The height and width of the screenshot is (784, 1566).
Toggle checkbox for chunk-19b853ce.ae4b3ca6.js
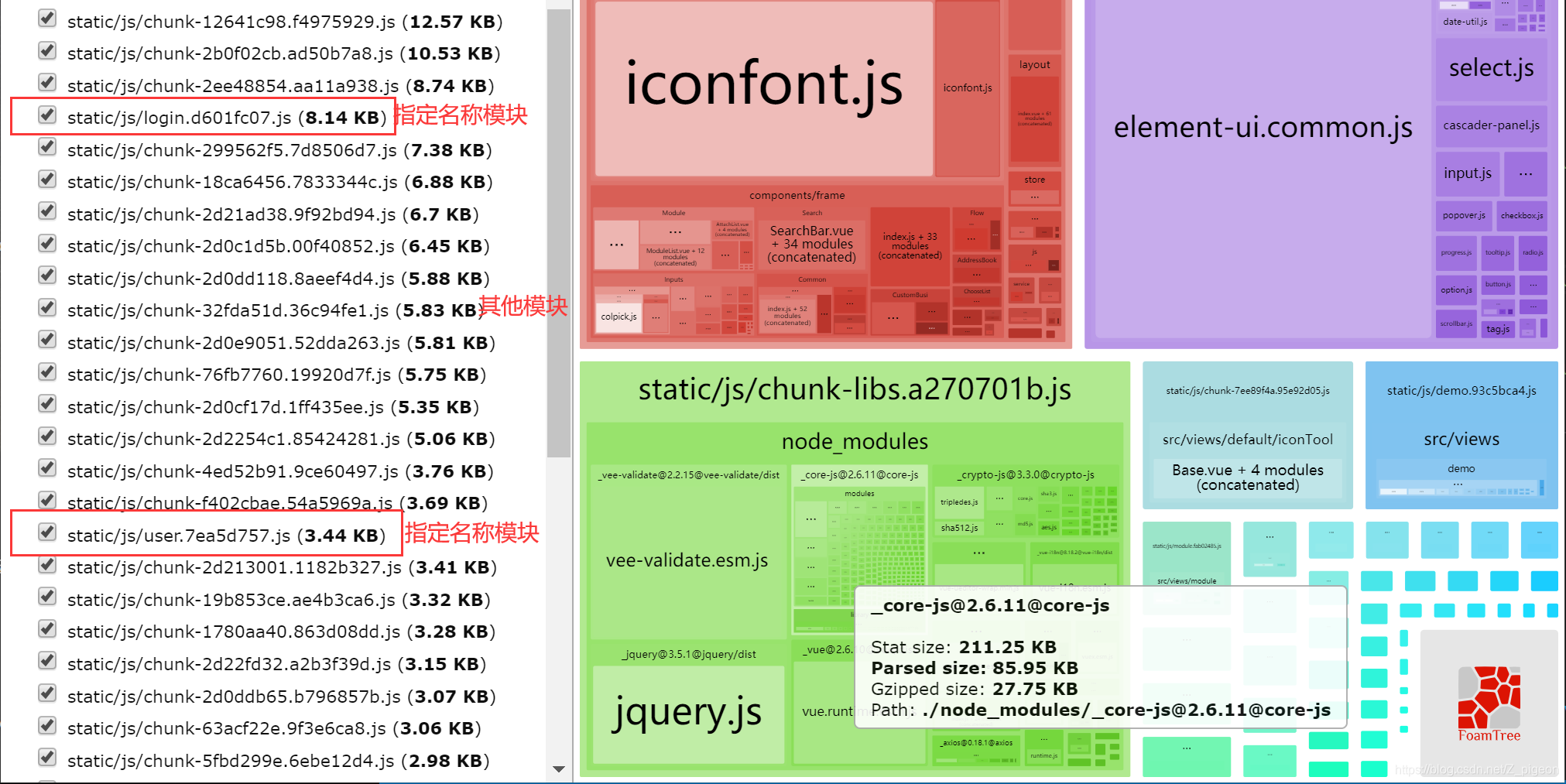(47, 597)
